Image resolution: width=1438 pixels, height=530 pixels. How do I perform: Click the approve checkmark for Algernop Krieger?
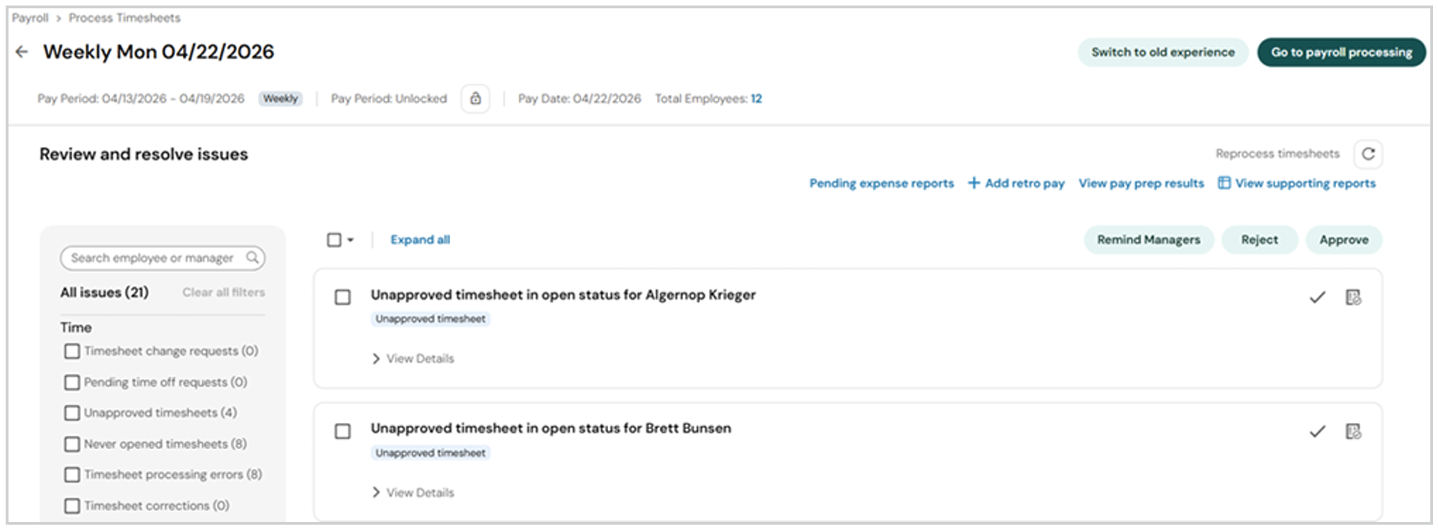click(1317, 297)
